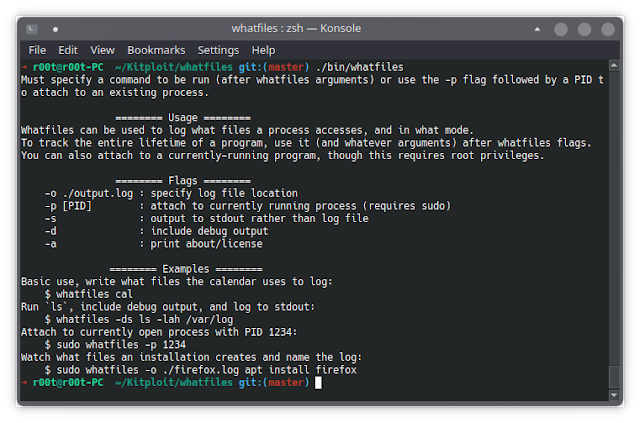Click the '-o ./output.log' flag text
Viewport: 640px width, 423px height.
click(x=89, y=194)
